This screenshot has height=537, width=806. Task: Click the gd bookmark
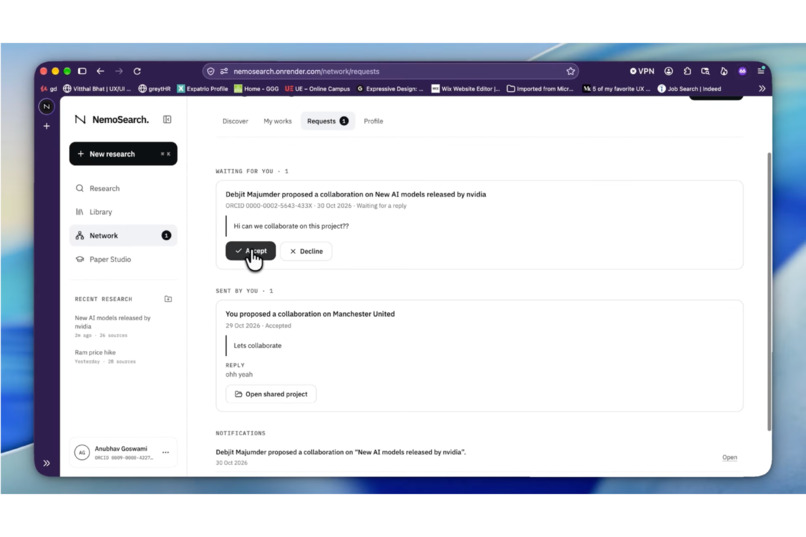coord(49,88)
